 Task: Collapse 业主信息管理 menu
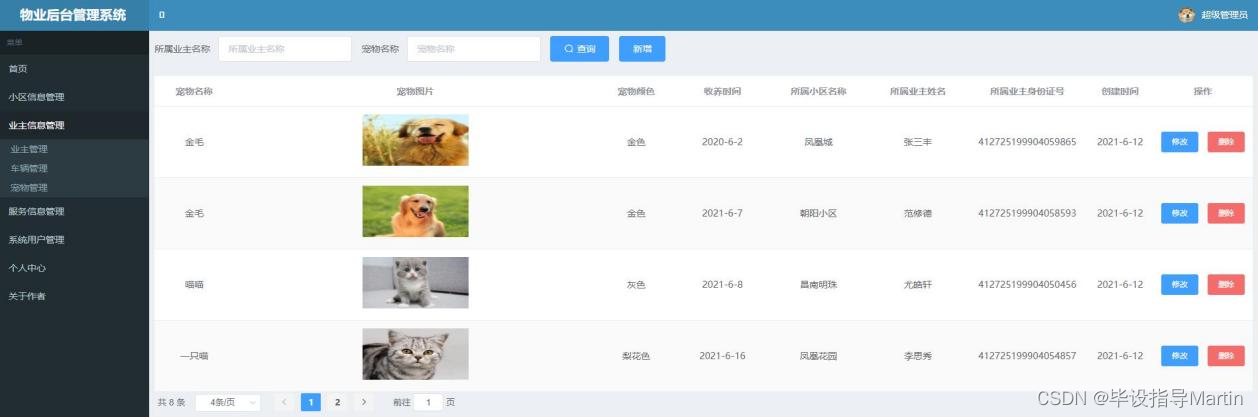pyautogui.click(x=75, y=125)
